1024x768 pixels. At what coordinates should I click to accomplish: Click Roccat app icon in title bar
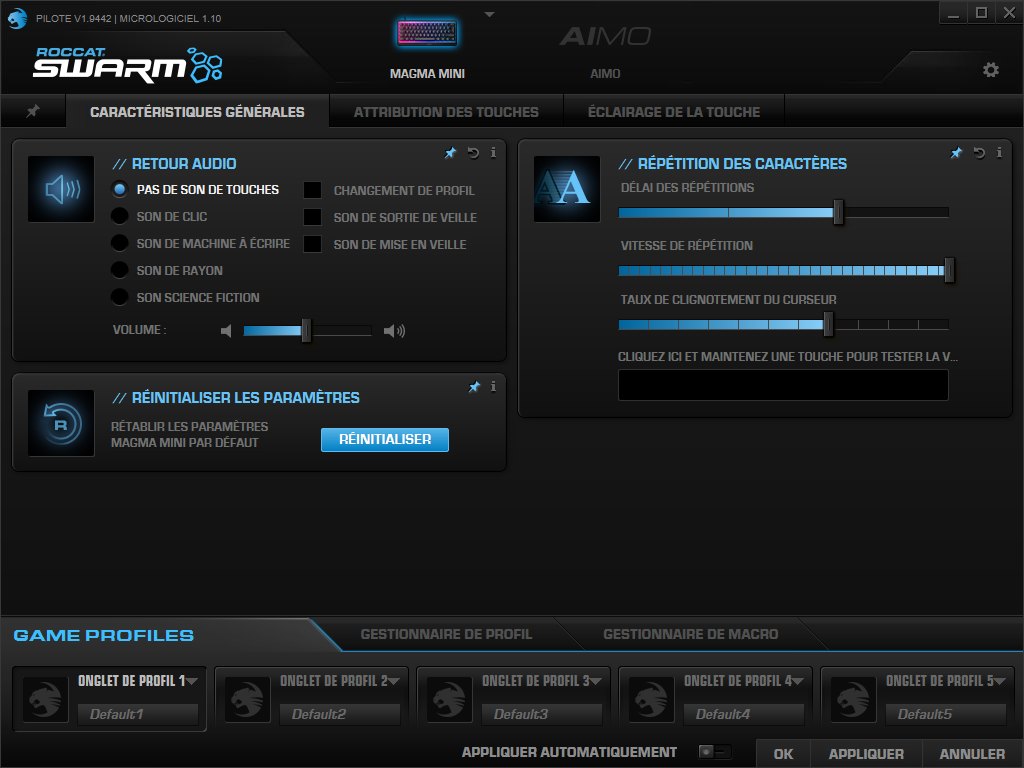tap(17, 18)
